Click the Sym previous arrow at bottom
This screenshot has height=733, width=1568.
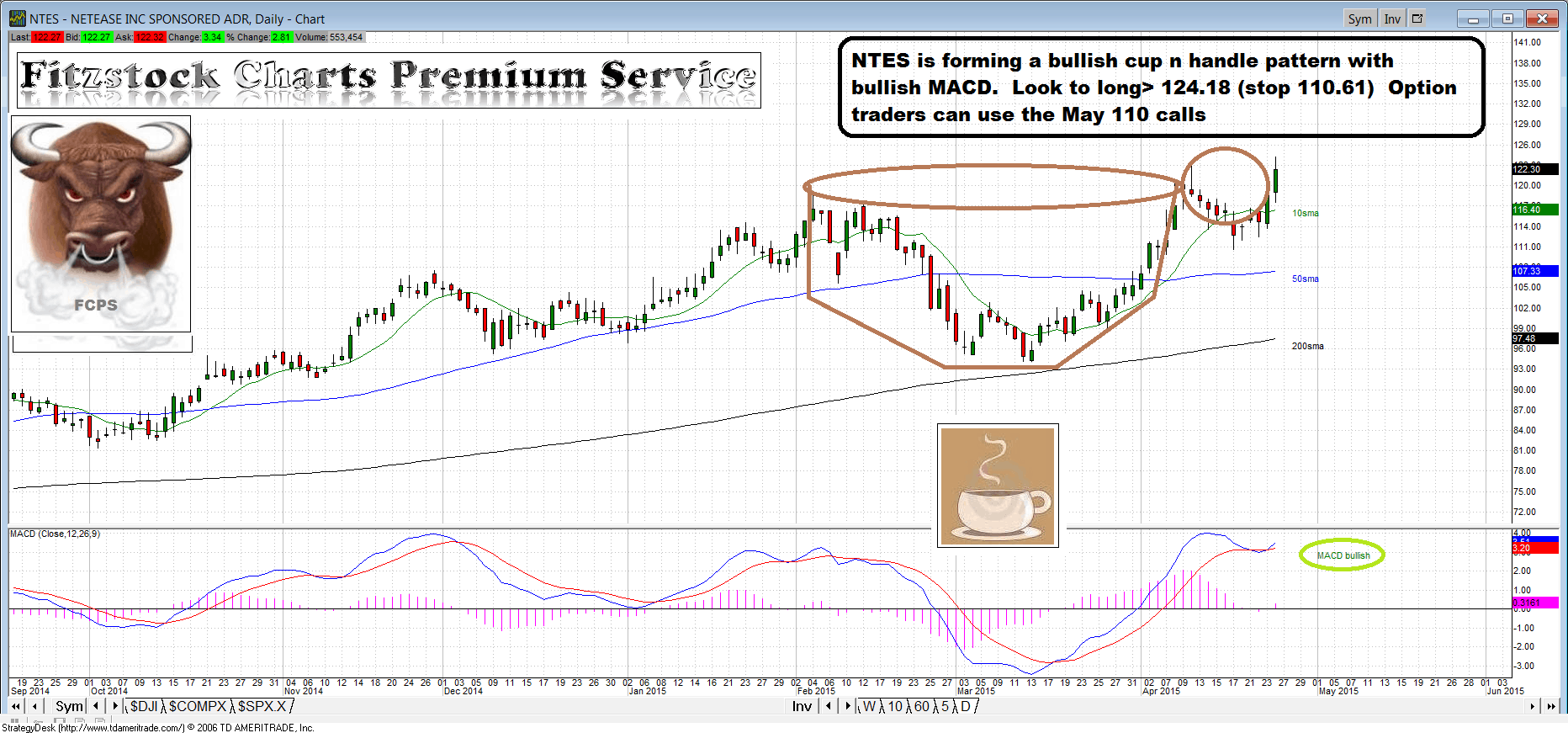(96, 707)
